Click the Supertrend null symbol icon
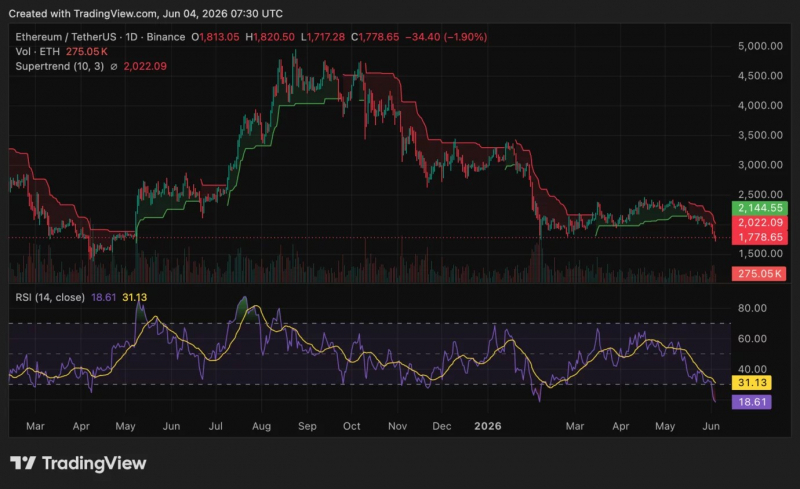The image size is (800, 489). coord(114,66)
